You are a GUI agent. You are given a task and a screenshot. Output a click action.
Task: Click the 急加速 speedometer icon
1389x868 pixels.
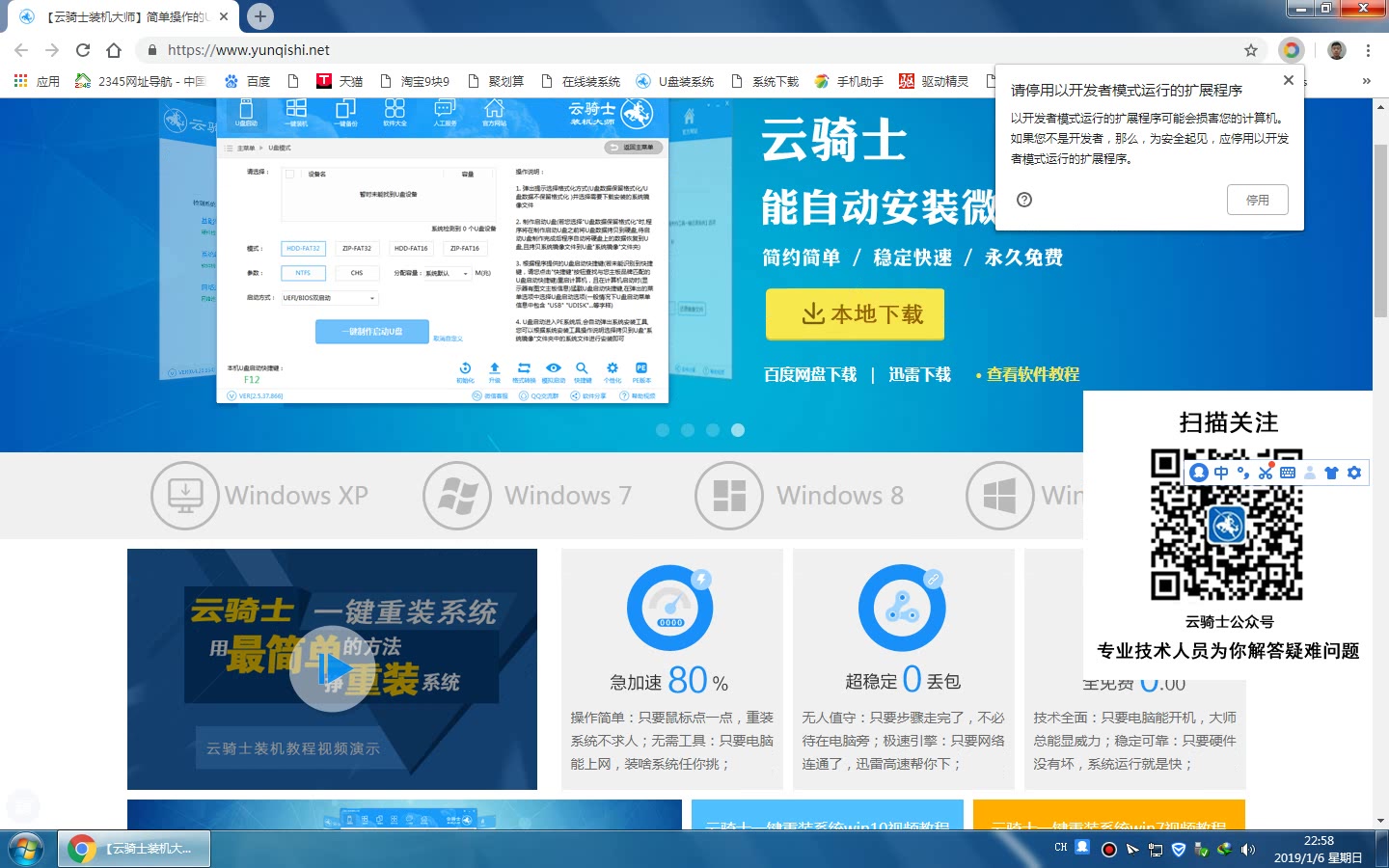(670, 608)
